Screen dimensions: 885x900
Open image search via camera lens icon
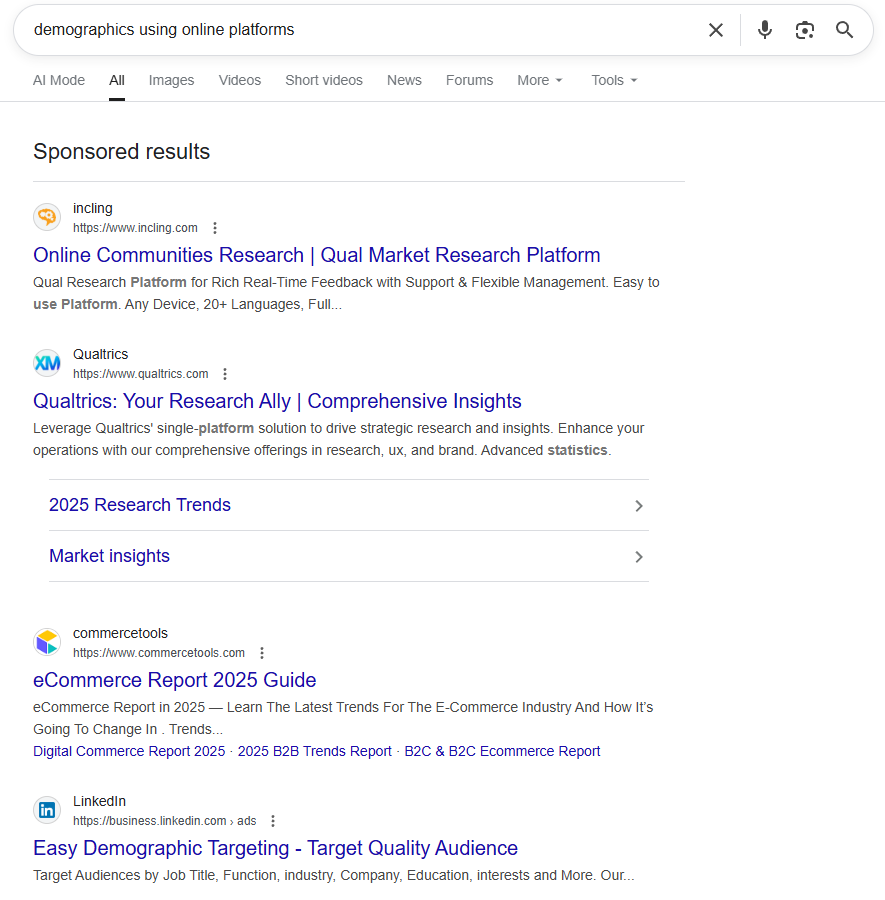(805, 30)
